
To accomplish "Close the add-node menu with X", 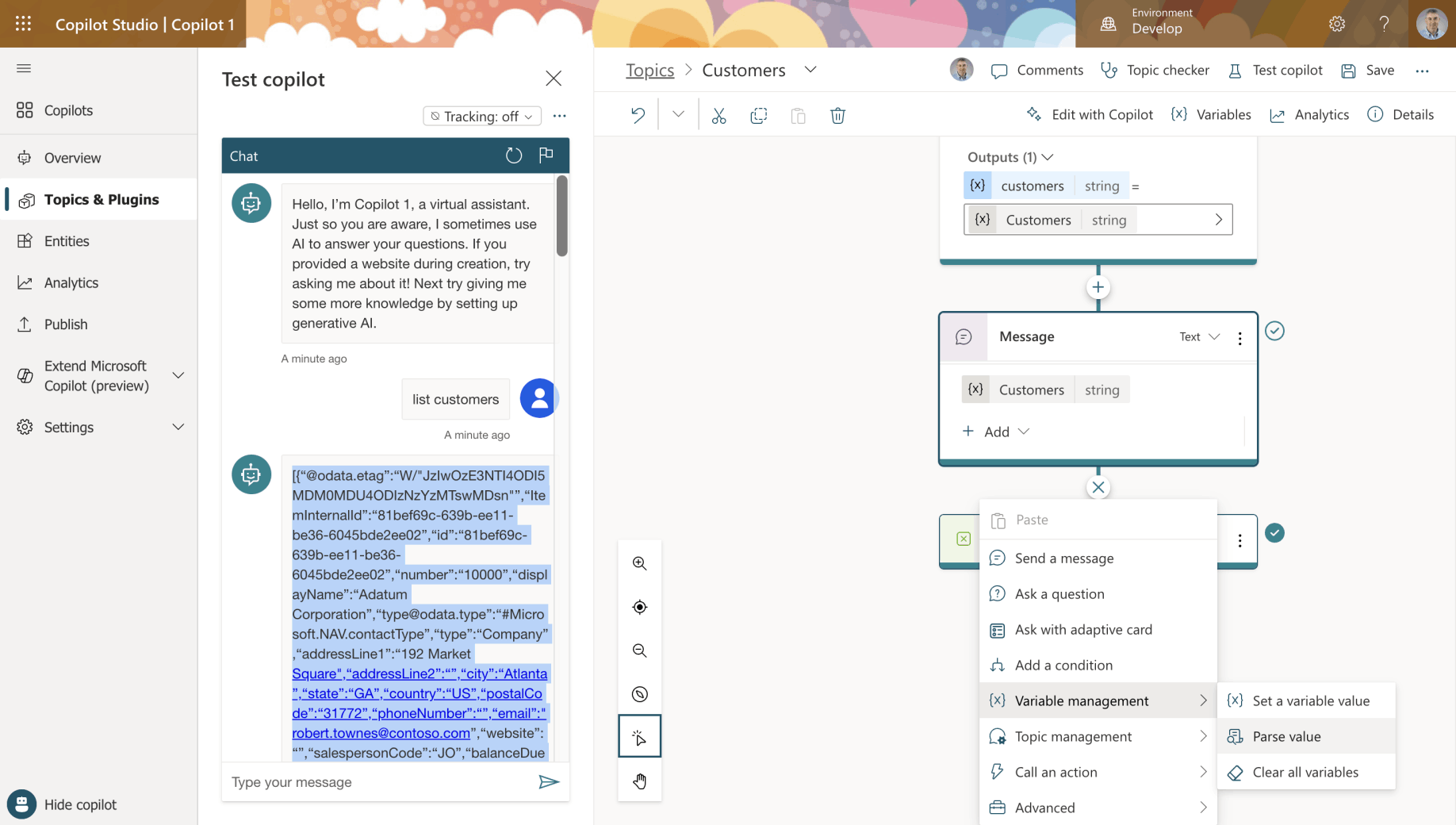I will 1098,487.
